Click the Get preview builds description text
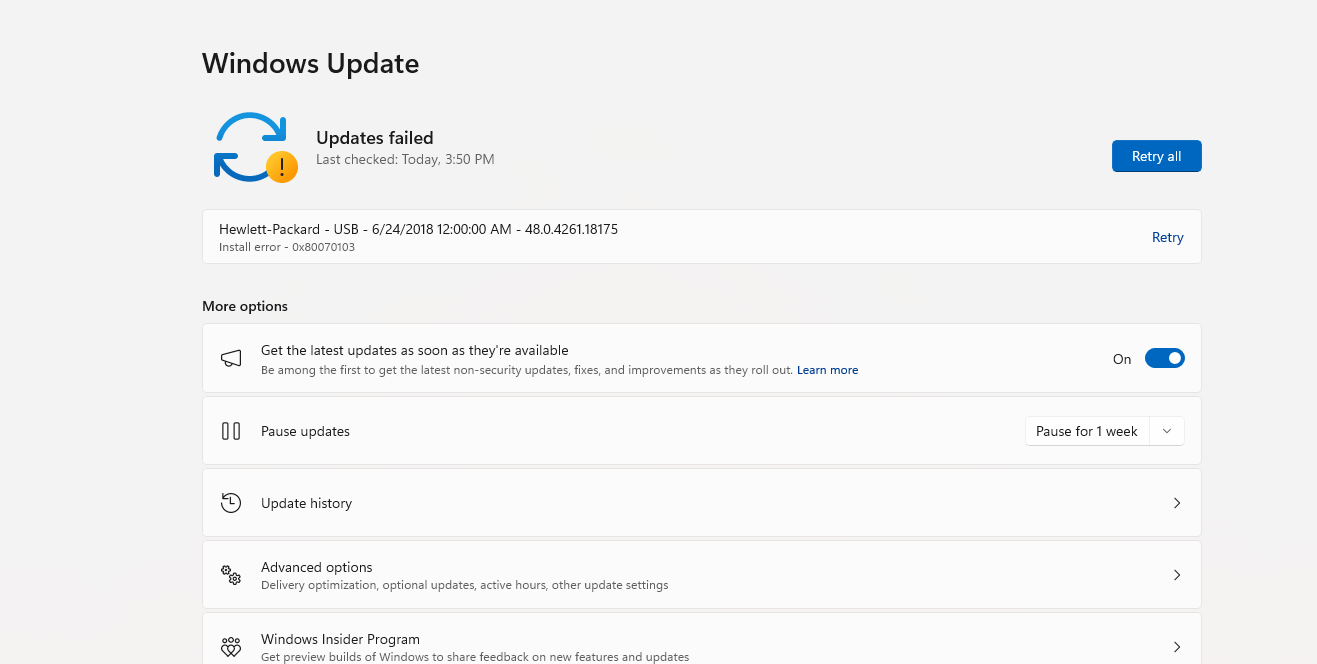 475,657
